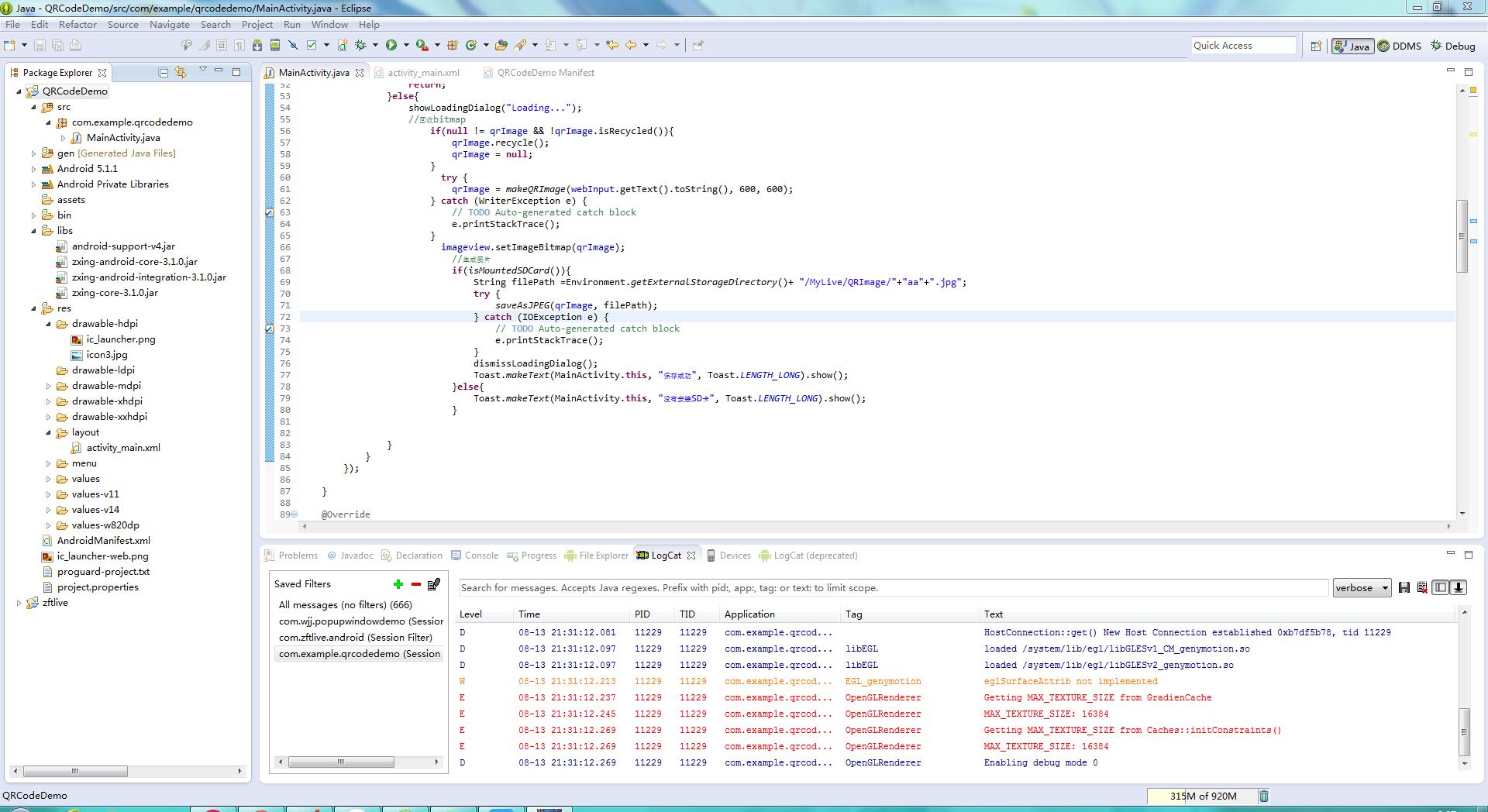This screenshot has height=812, width=1488.
Task: Toggle Link with Editor in Package Explorer
Action: pos(181,72)
